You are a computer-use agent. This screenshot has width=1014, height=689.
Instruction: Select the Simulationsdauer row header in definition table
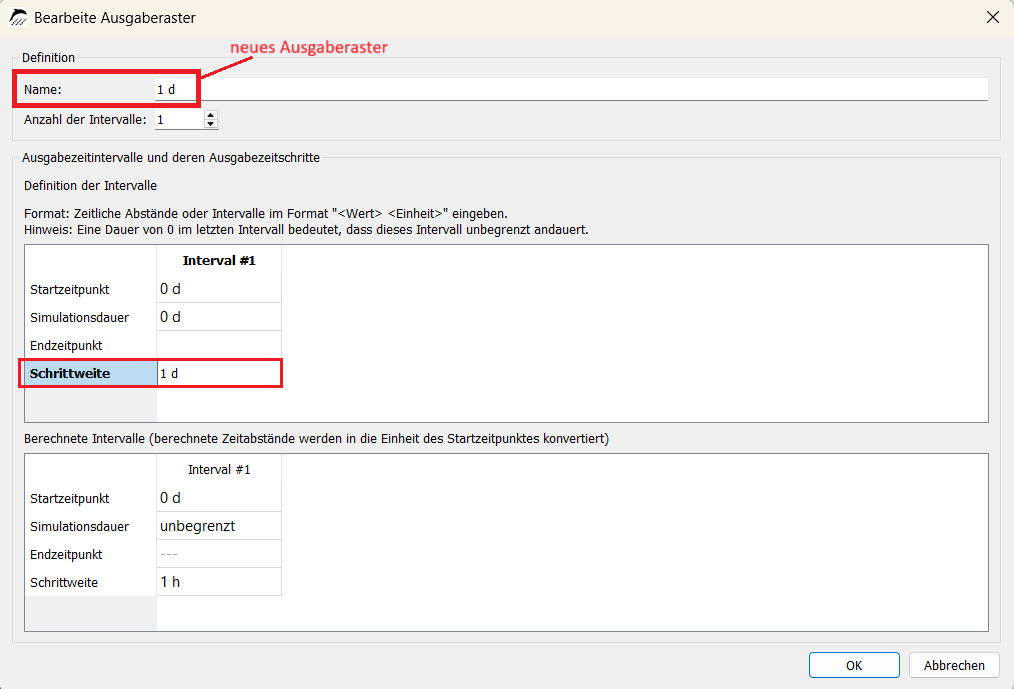click(91, 317)
